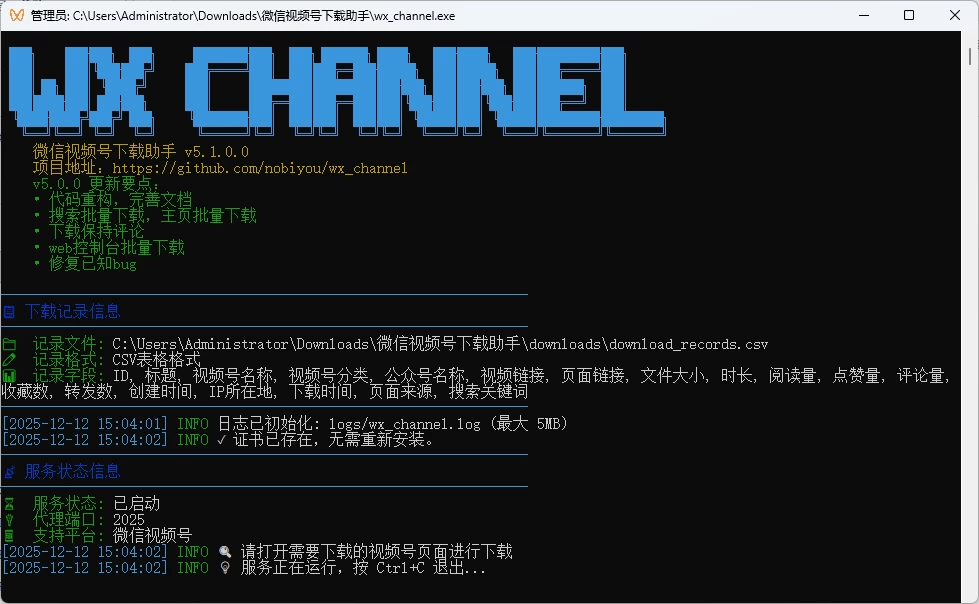The height and width of the screenshot is (604, 979).
Task: Click the wx_channel app icon in title bar
Action: click(x=16, y=15)
